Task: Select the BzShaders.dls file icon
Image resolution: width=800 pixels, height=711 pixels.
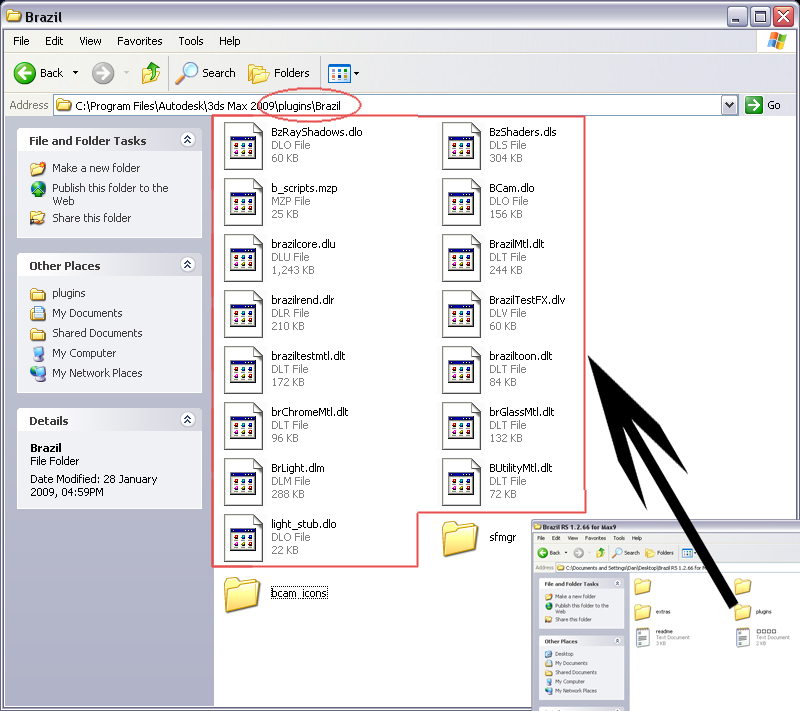Action: click(461, 146)
